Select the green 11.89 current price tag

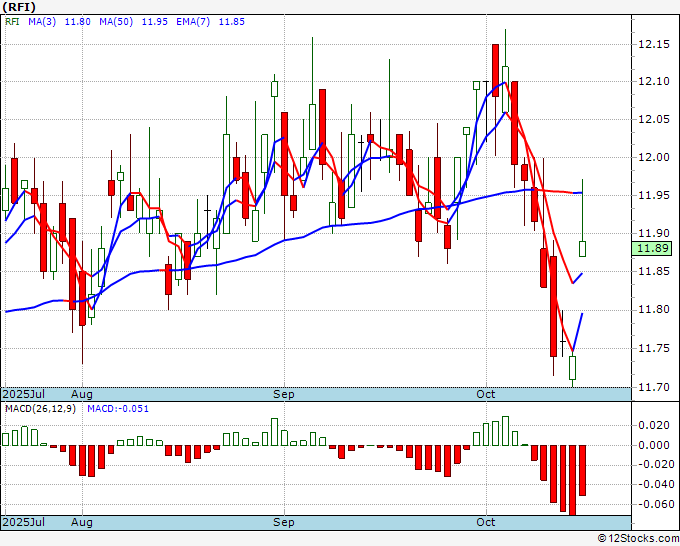pos(652,248)
